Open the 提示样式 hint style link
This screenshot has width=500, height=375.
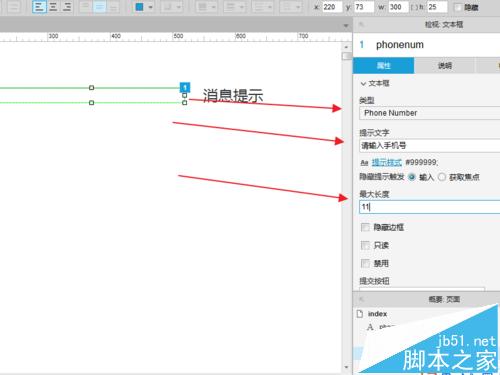pyautogui.click(x=387, y=163)
